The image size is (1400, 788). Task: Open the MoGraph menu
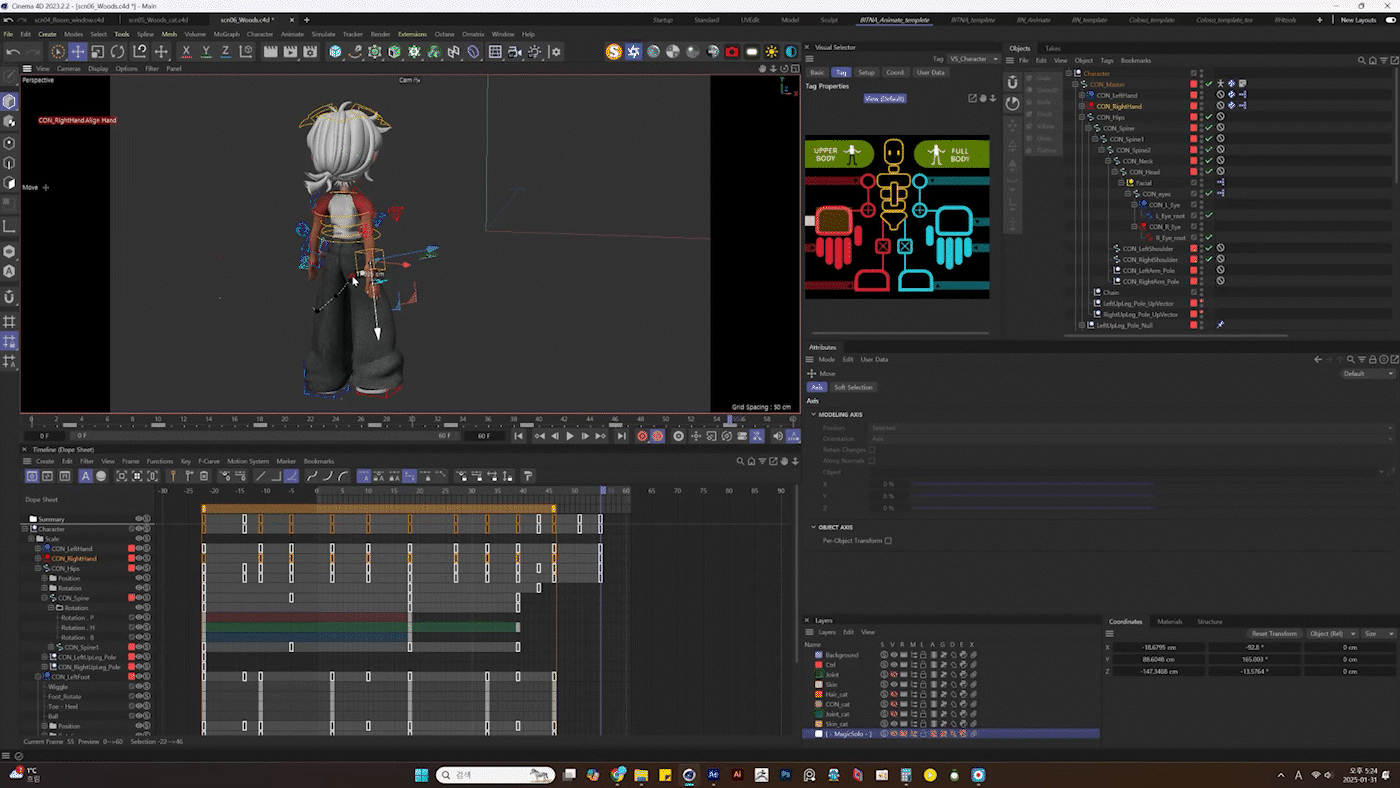coord(226,34)
